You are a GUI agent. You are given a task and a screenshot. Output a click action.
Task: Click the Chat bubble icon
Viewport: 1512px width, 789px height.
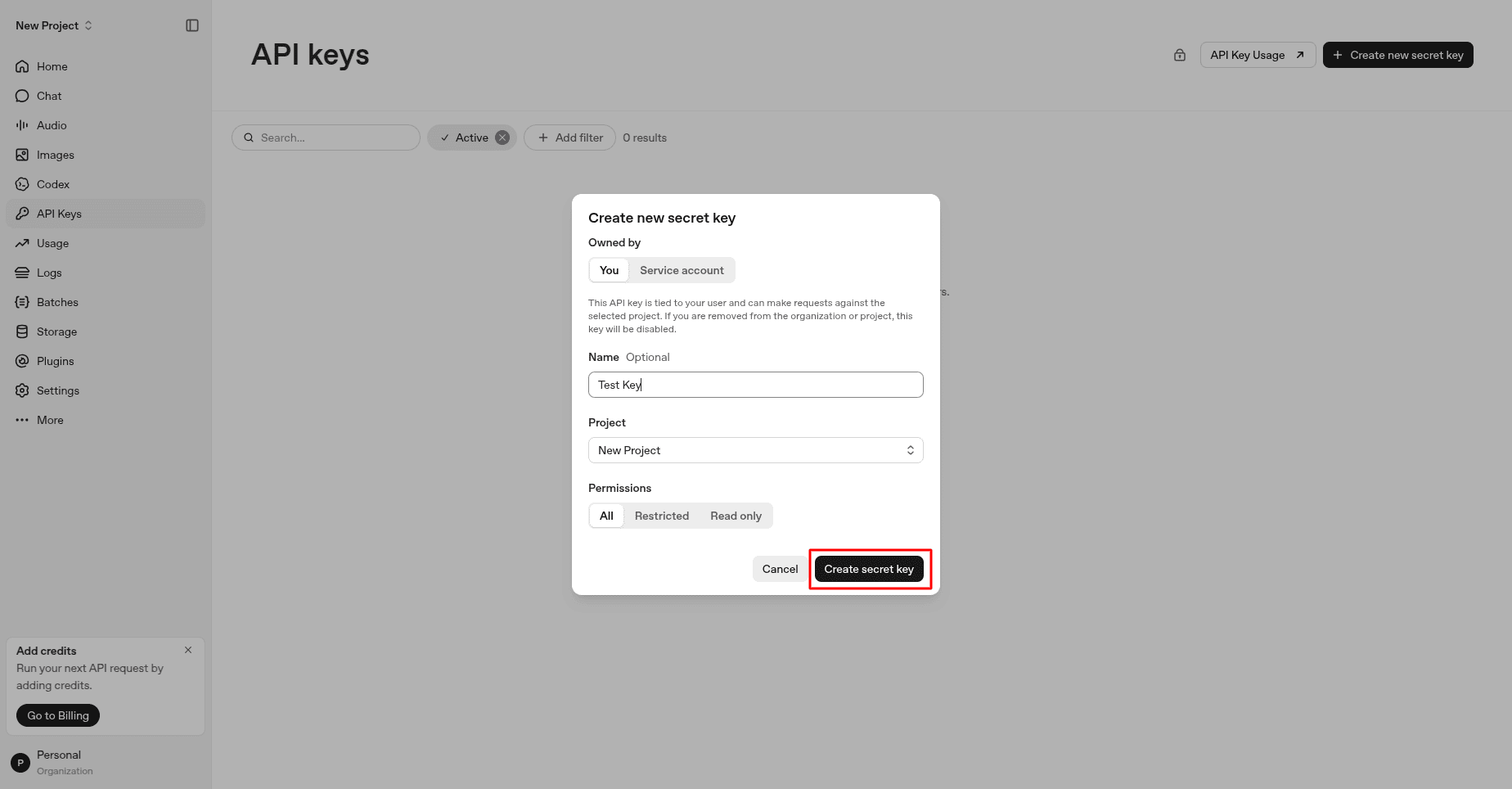[x=22, y=96]
